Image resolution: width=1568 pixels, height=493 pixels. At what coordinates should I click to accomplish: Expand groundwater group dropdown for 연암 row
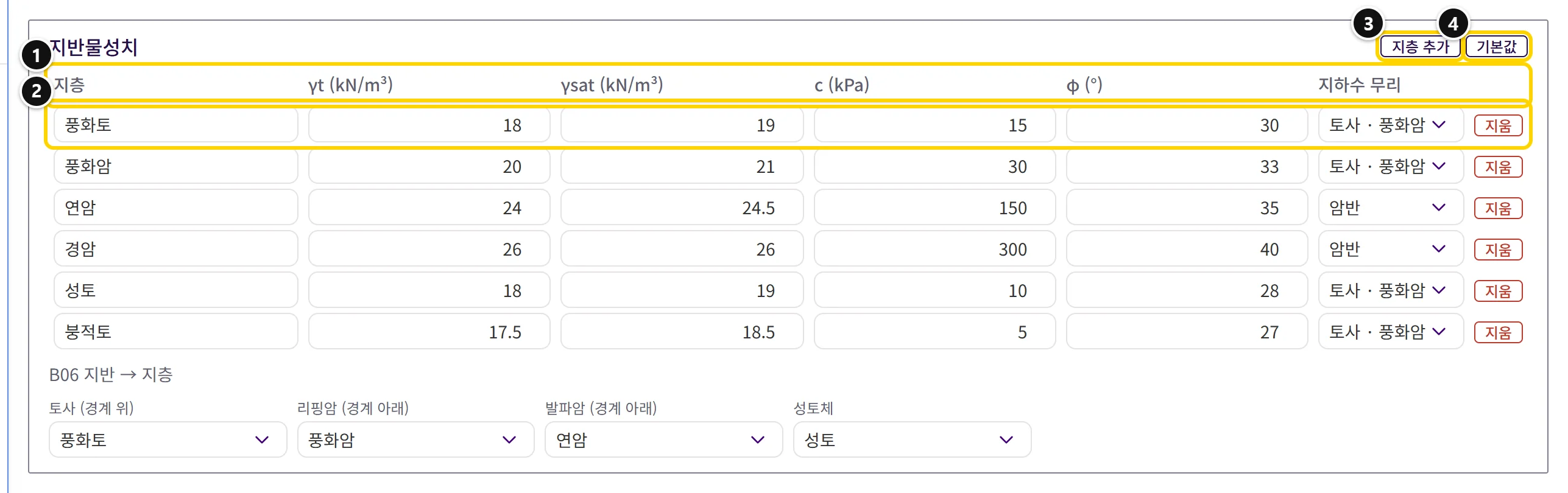(x=1391, y=208)
